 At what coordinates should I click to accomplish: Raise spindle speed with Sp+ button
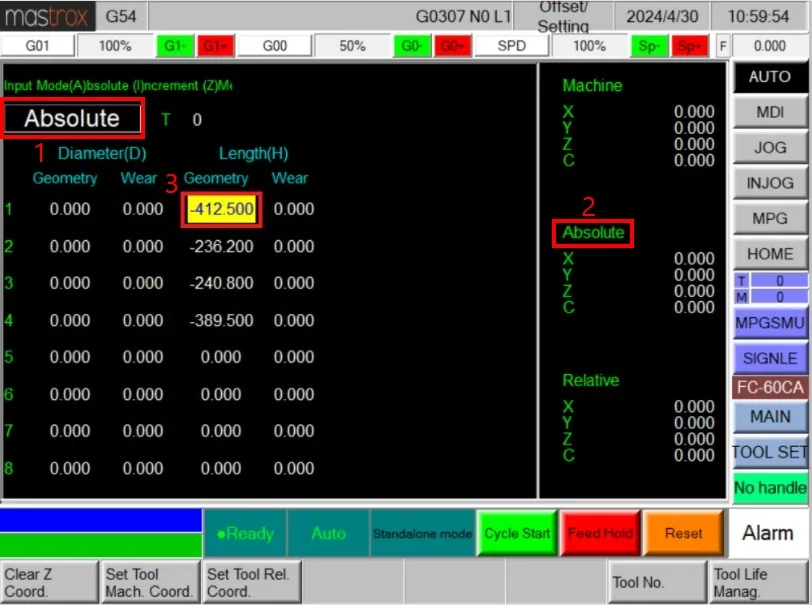pos(690,46)
